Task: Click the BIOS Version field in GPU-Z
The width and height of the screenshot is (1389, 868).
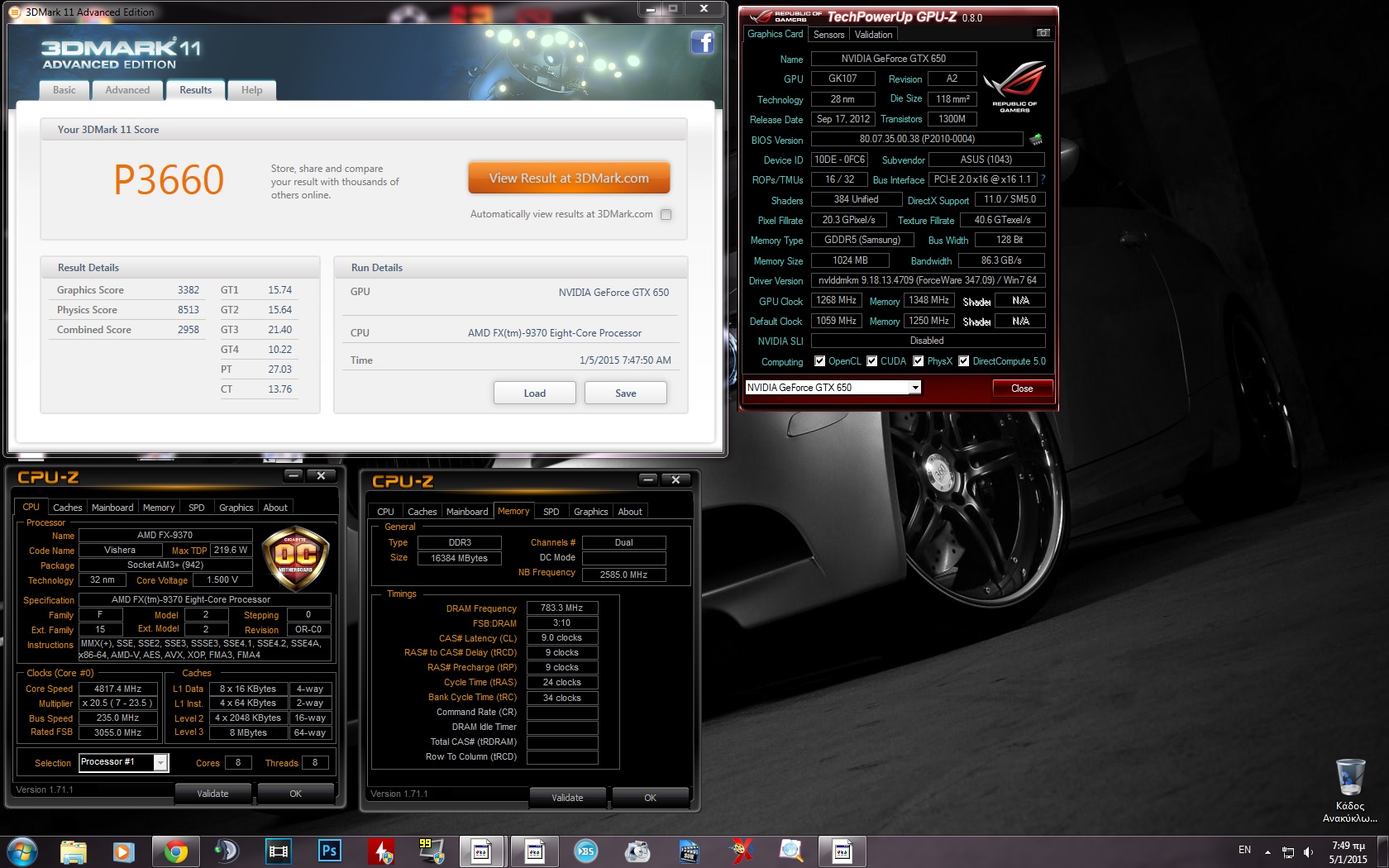Action: [917, 139]
